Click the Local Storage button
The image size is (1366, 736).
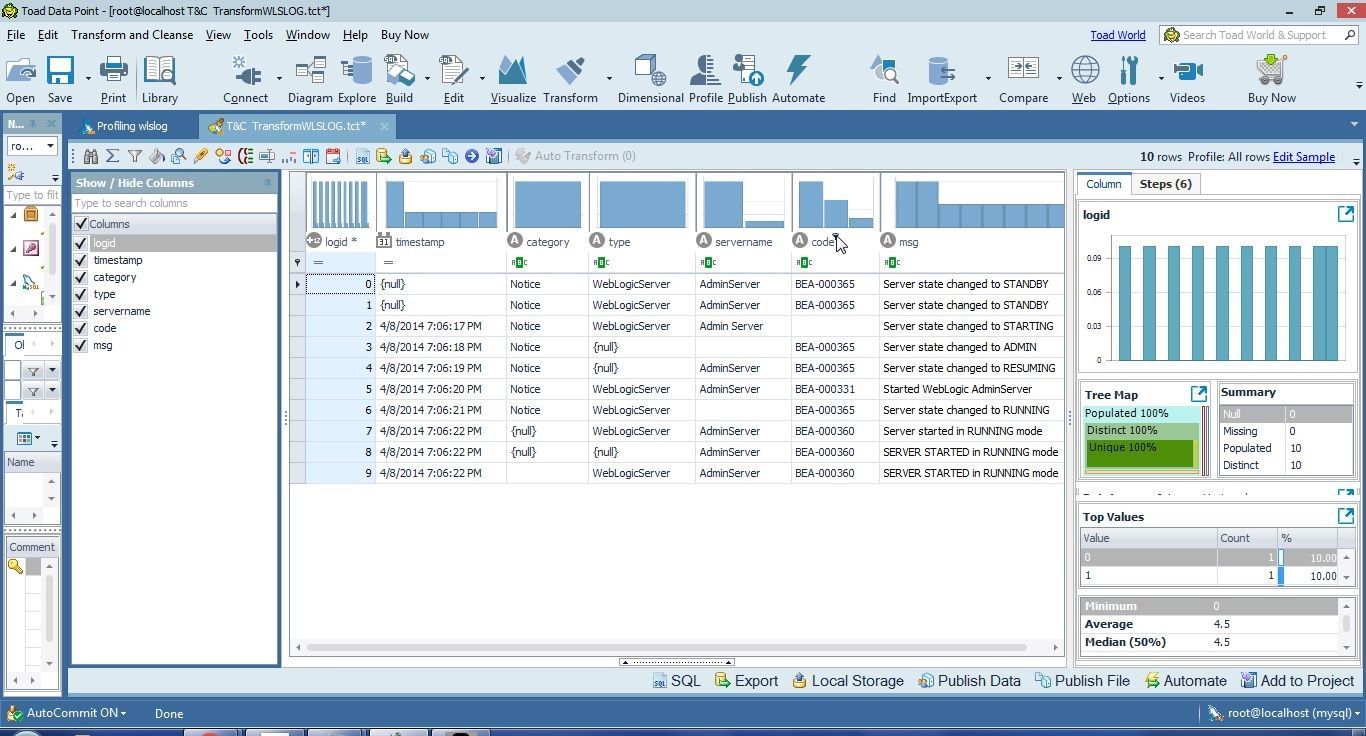point(848,681)
